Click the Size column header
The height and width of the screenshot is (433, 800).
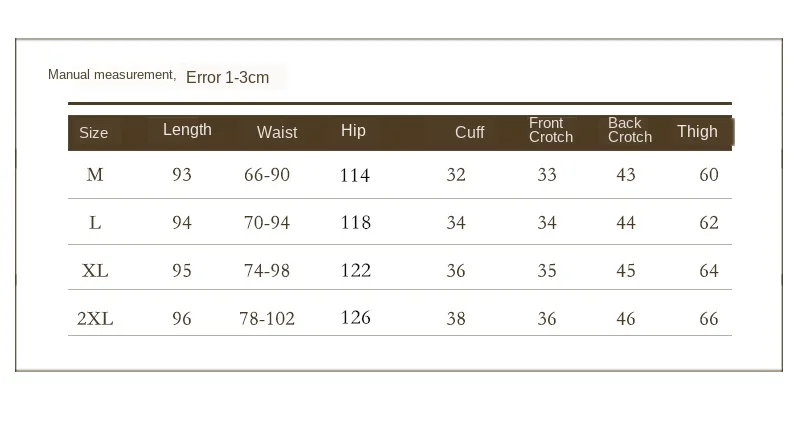tap(93, 133)
